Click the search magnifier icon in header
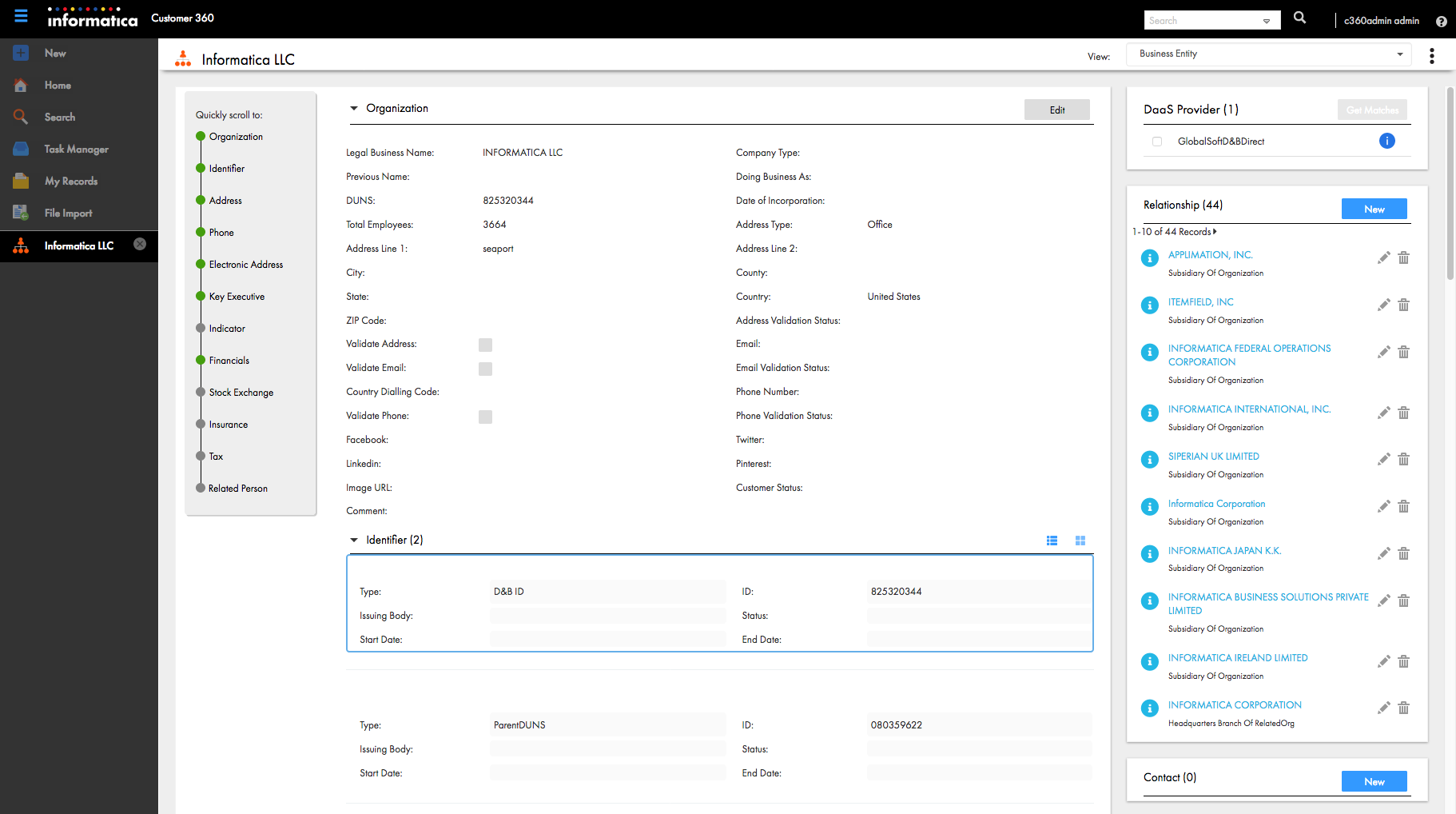This screenshot has width=1456, height=814. [x=1300, y=18]
